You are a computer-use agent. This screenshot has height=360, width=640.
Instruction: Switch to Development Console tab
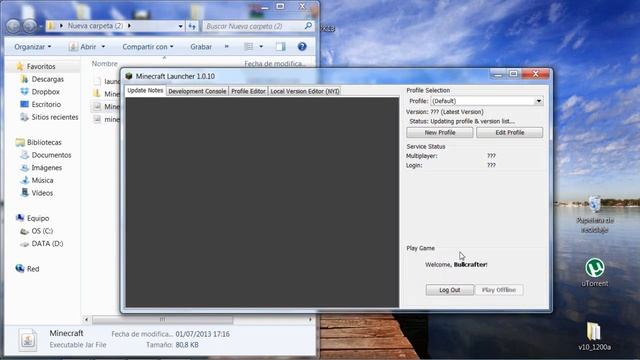click(x=197, y=91)
